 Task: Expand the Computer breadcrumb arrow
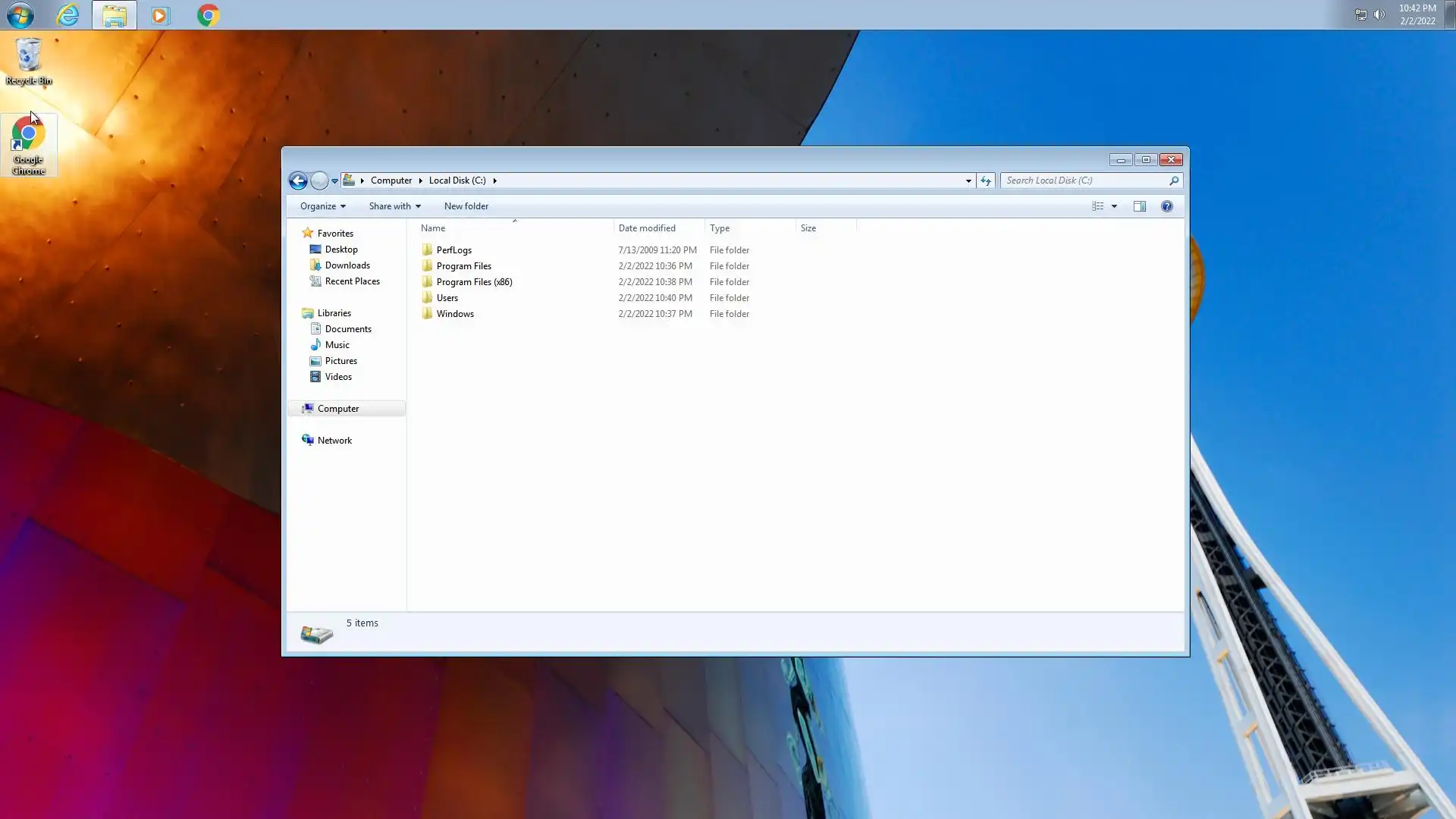coord(420,180)
